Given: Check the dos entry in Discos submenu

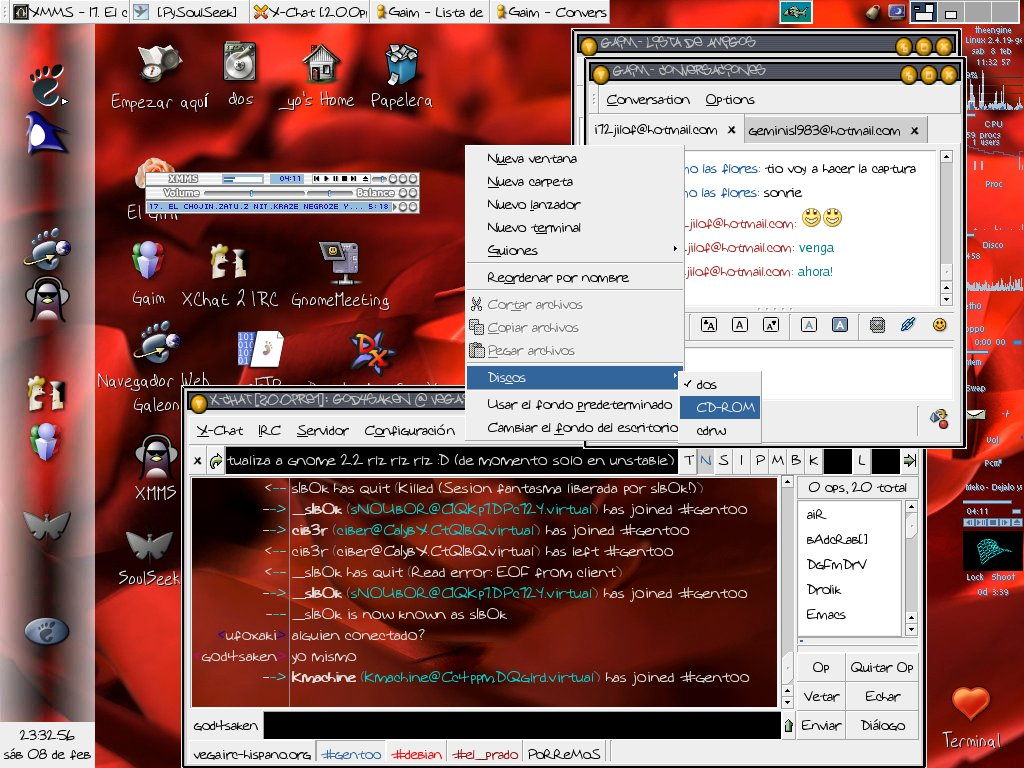Looking at the screenshot, I should [720, 384].
